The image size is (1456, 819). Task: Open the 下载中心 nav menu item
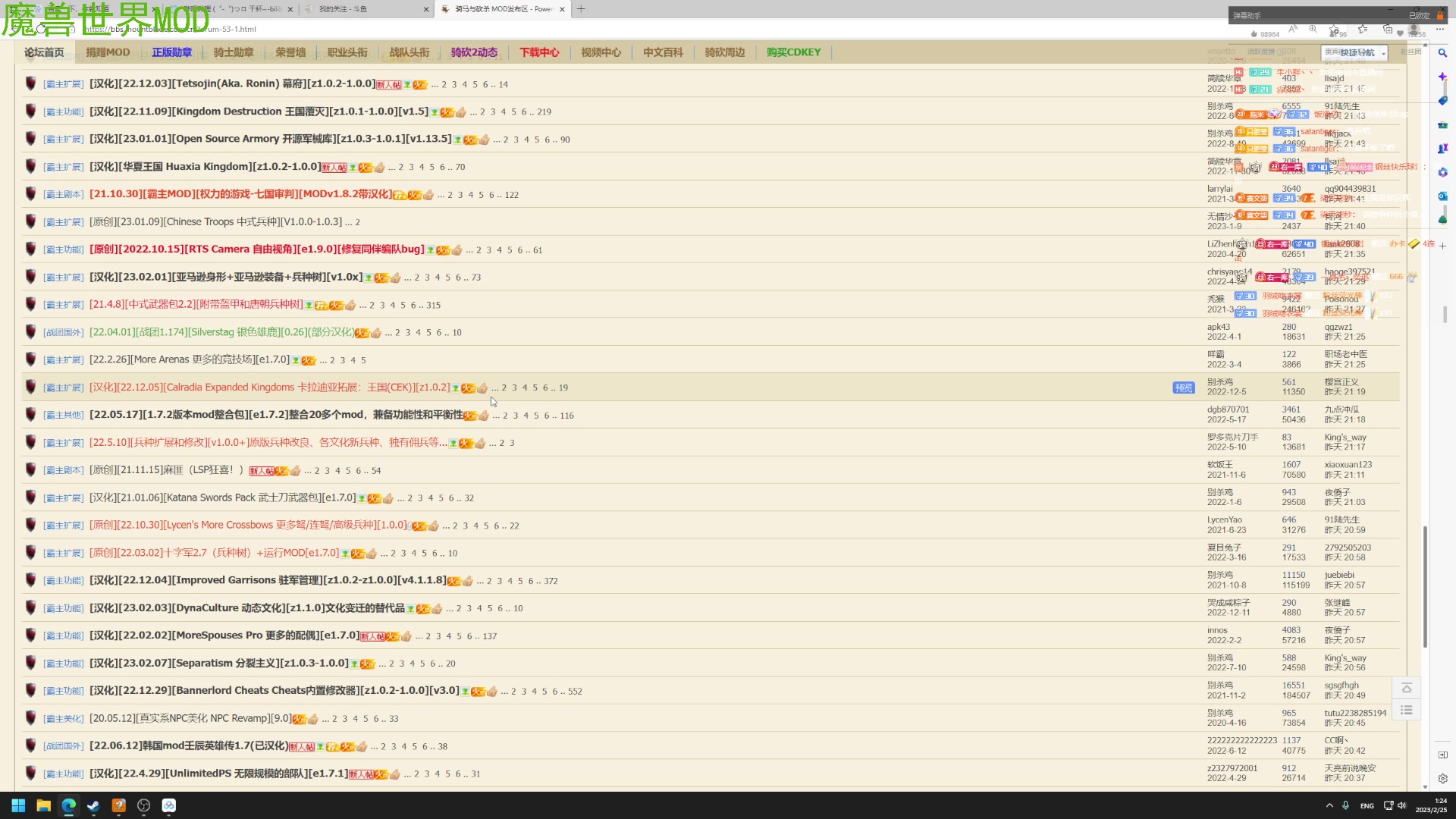538,52
